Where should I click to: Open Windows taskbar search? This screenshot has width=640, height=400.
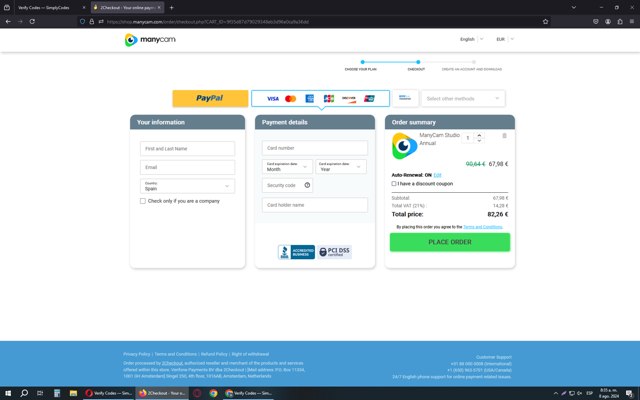[x=24, y=393]
